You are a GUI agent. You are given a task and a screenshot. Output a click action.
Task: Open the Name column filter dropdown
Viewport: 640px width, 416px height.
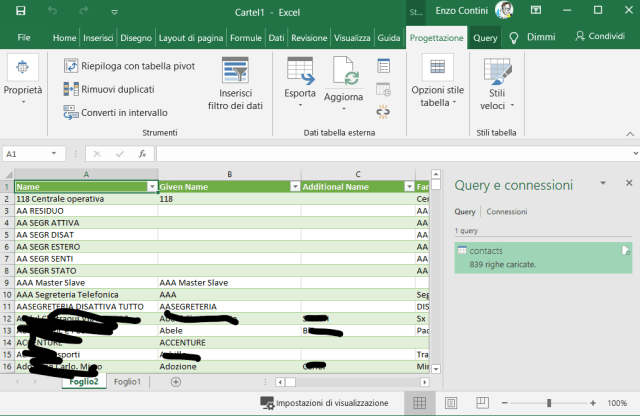tap(152, 186)
